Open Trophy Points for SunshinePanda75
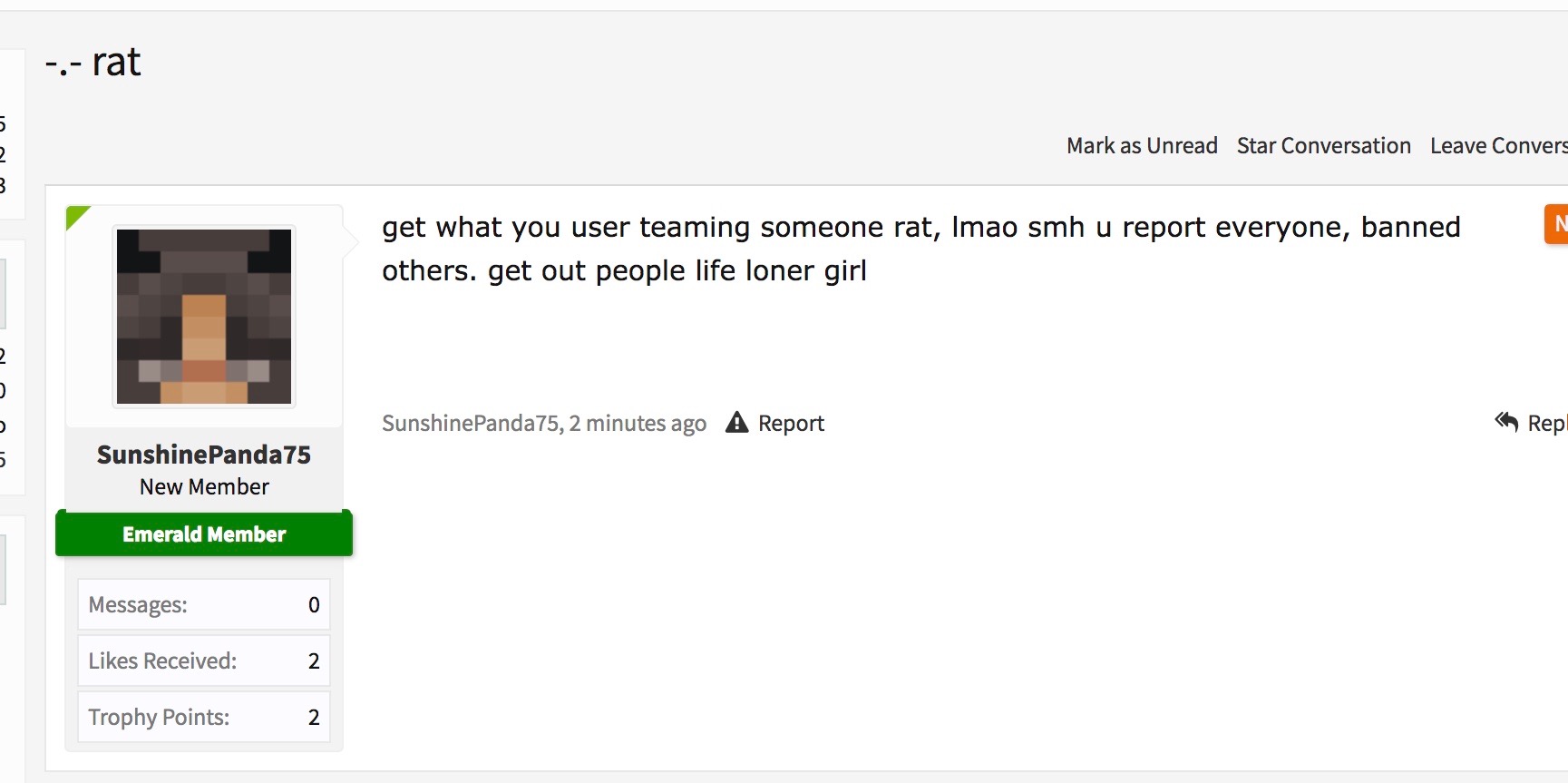The image size is (1568, 783). point(204,718)
